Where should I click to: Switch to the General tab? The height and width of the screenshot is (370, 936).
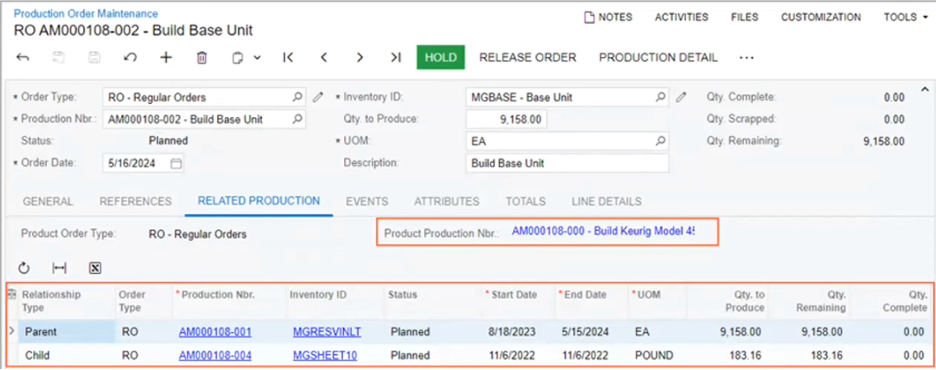coord(48,202)
